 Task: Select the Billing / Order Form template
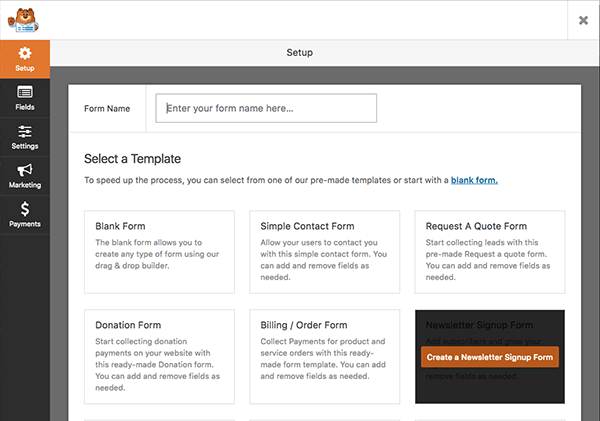pyautogui.click(x=324, y=355)
